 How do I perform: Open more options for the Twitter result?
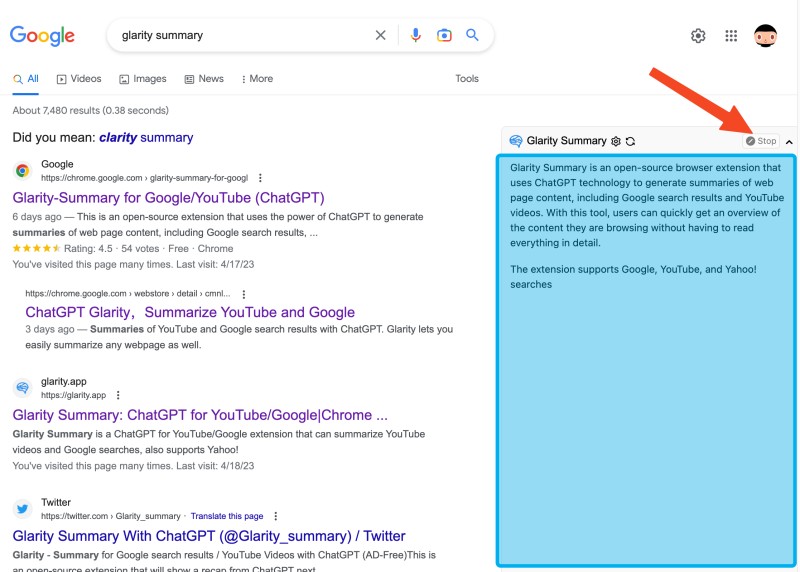276,516
